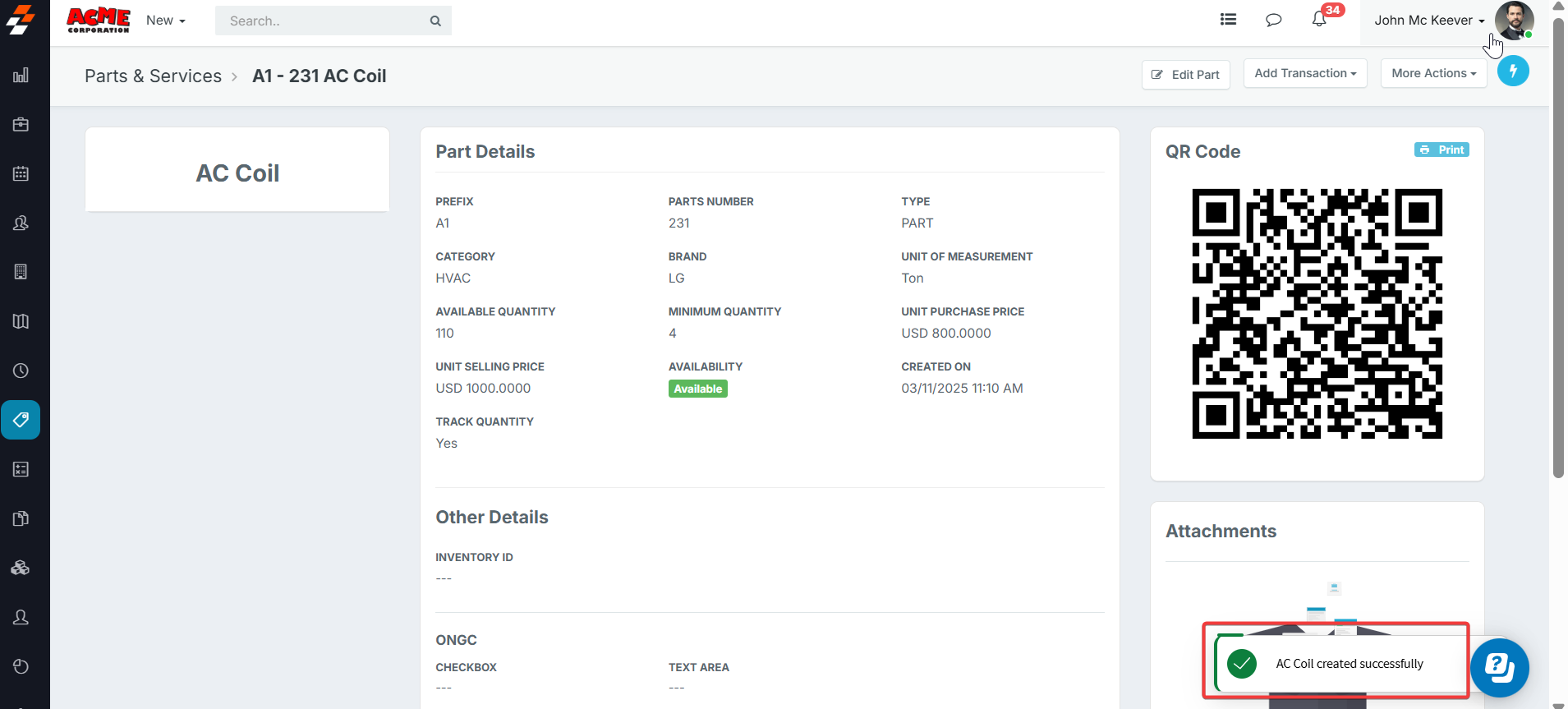Click the Edit Part button

1185,75
